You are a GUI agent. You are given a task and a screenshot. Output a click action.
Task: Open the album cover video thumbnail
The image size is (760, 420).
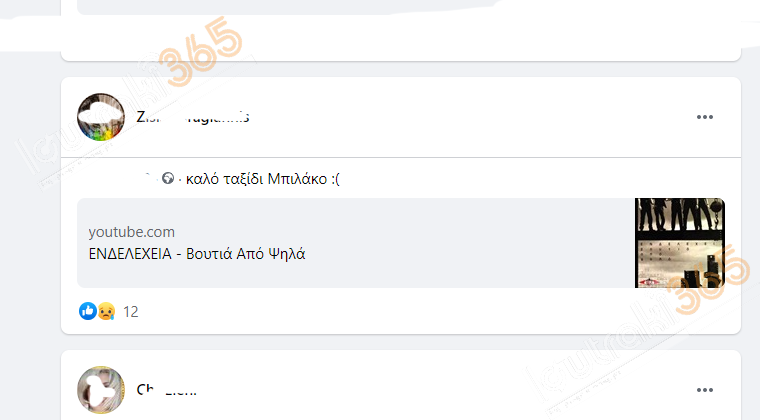coord(680,243)
